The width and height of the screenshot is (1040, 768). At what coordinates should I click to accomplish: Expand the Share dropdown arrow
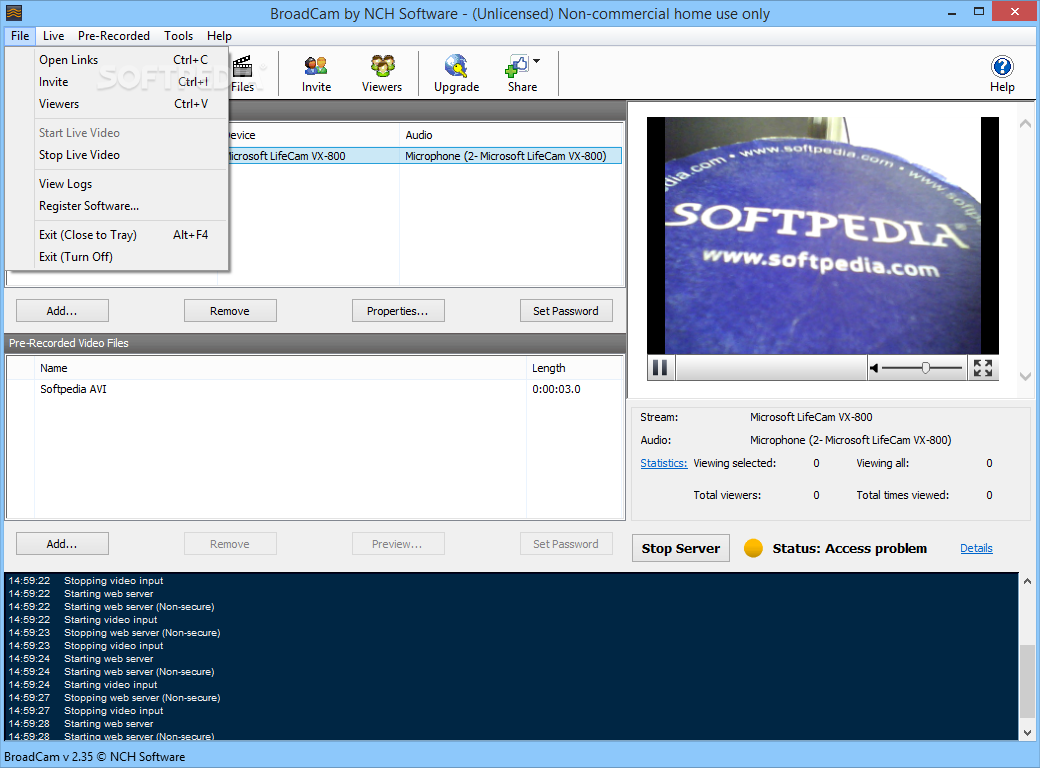[x=537, y=61]
